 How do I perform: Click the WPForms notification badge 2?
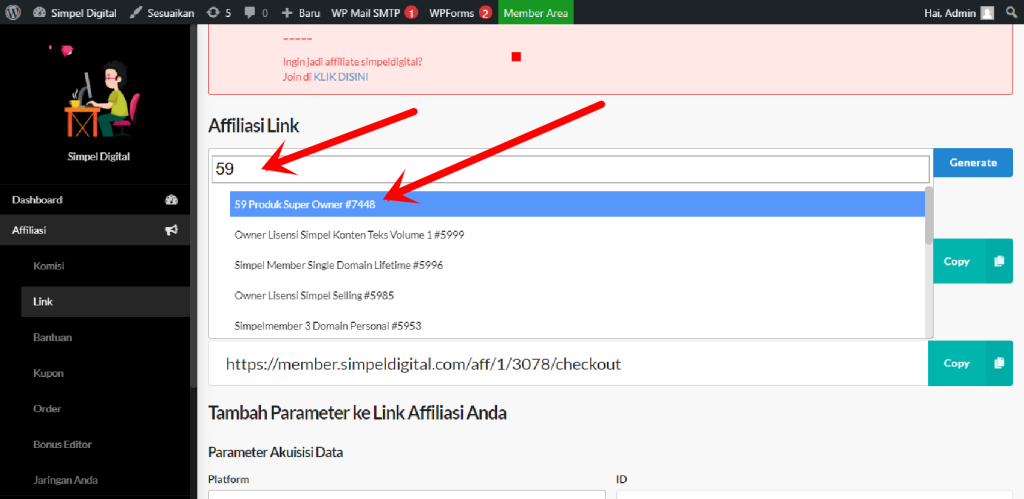click(x=485, y=13)
